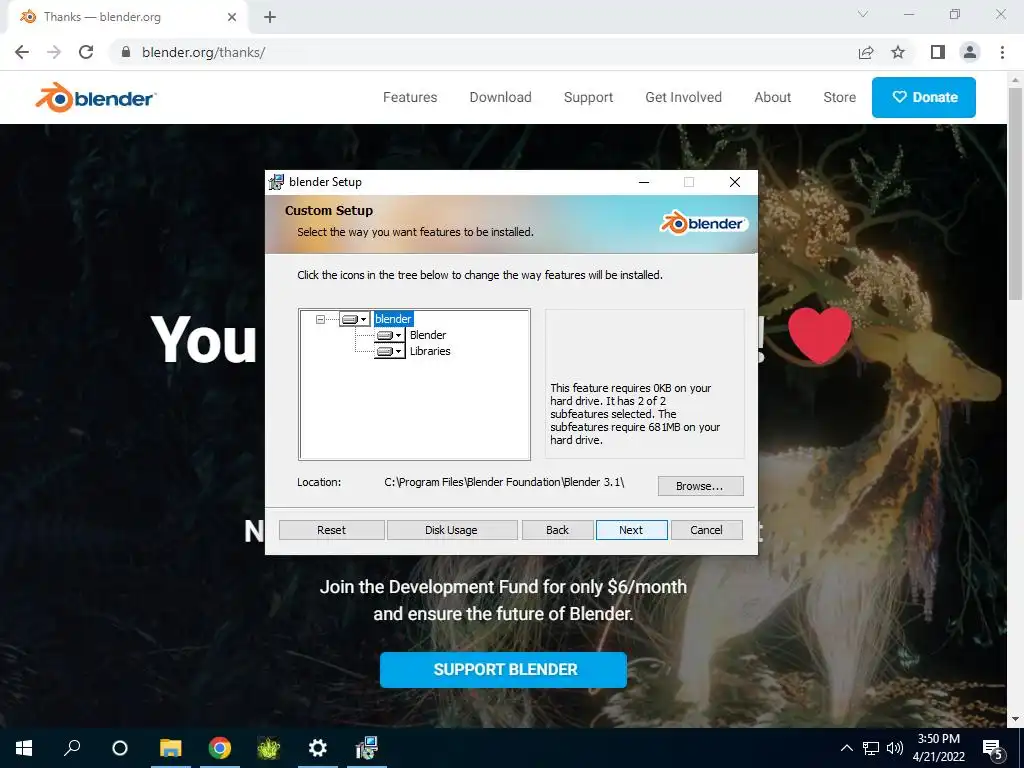The height and width of the screenshot is (768, 1024).
Task: Click the taskbar clock showing 3:50 PM
Action: coord(939,748)
